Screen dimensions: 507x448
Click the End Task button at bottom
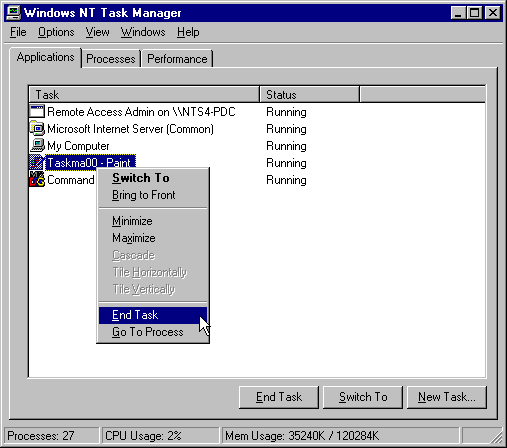pos(279,397)
